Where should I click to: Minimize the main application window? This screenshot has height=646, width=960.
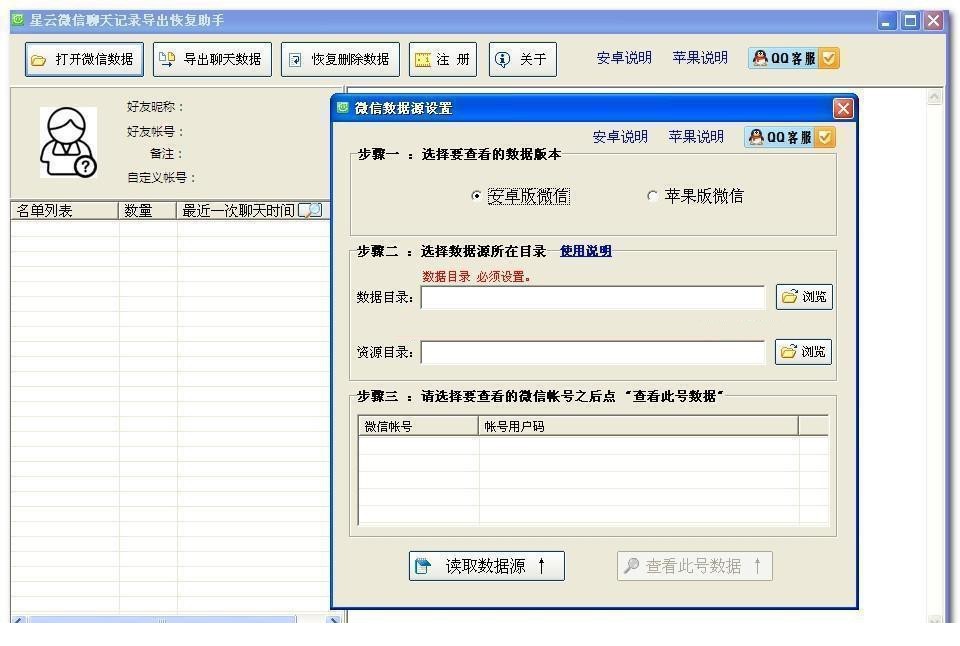[x=887, y=21]
